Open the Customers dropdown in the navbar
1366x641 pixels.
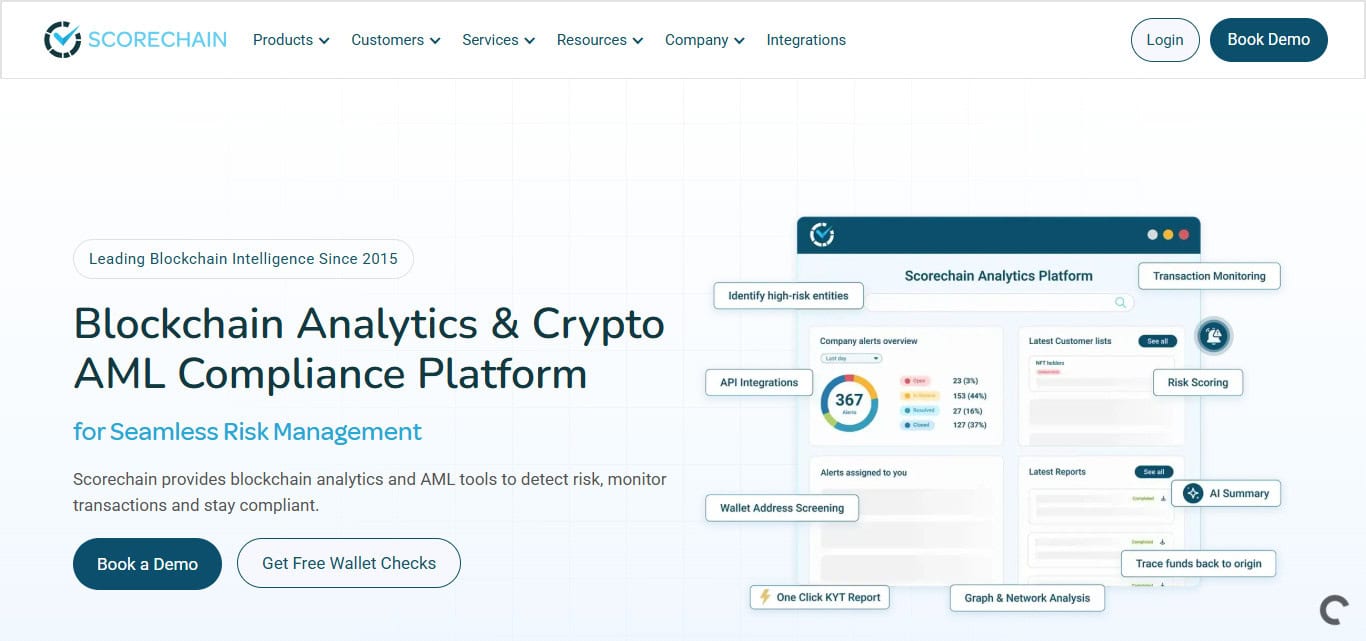395,40
